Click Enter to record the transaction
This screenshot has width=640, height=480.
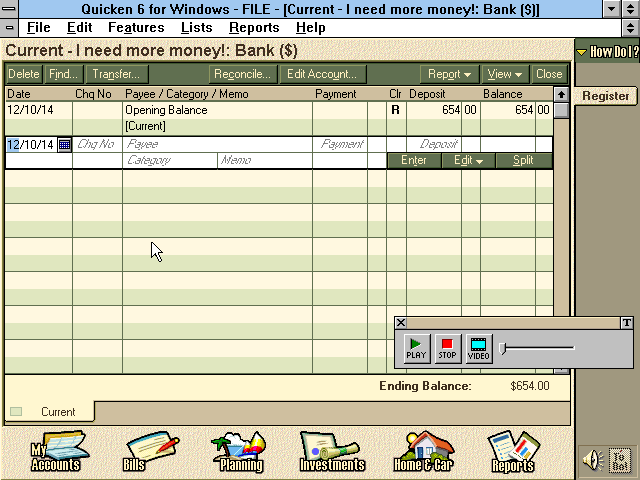coord(414,160)
